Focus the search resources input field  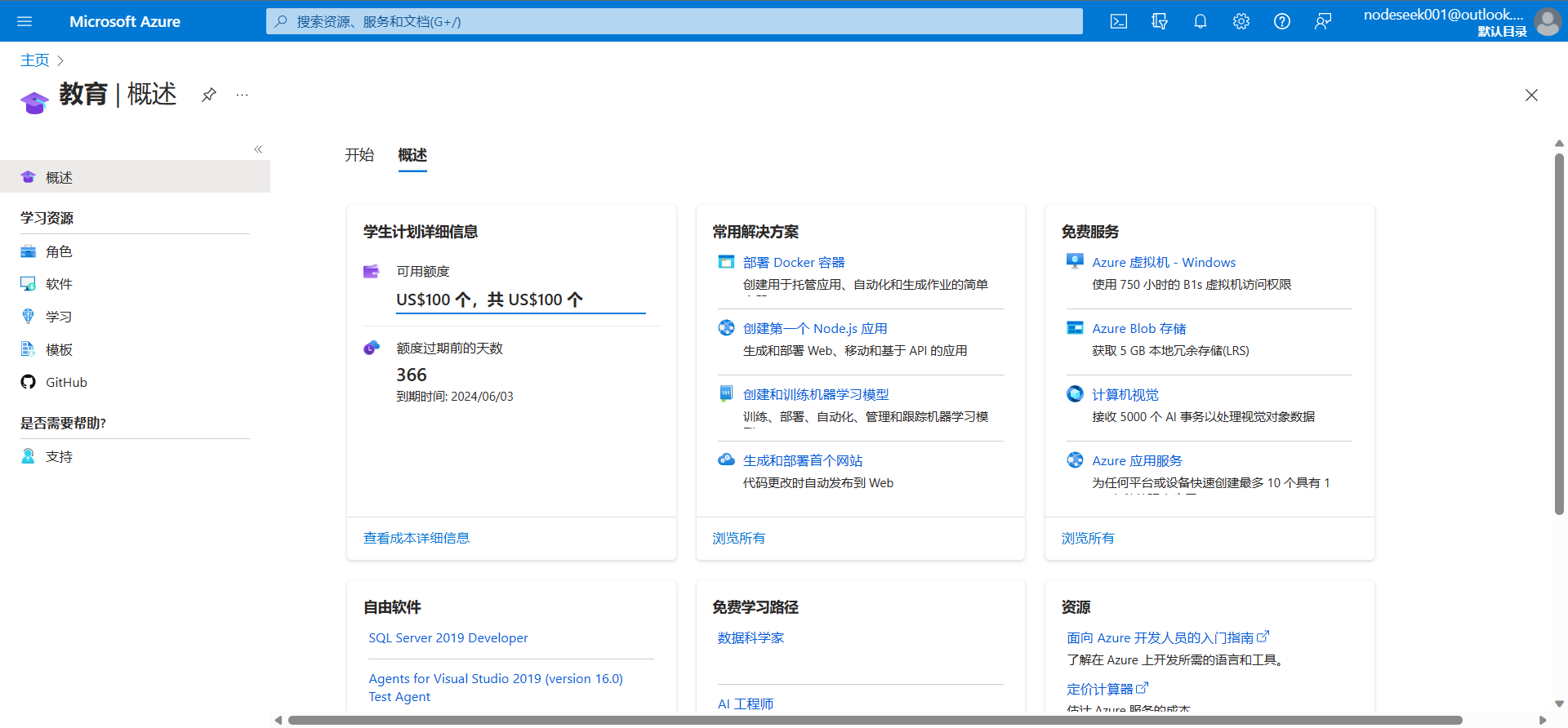[x=675, y=21]
